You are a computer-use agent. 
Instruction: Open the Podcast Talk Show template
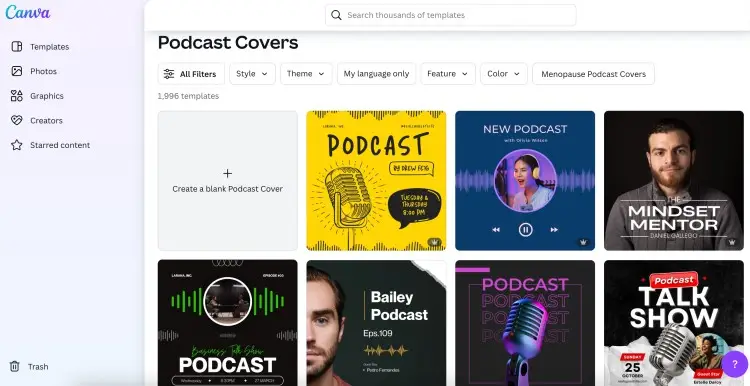[674, 323]
